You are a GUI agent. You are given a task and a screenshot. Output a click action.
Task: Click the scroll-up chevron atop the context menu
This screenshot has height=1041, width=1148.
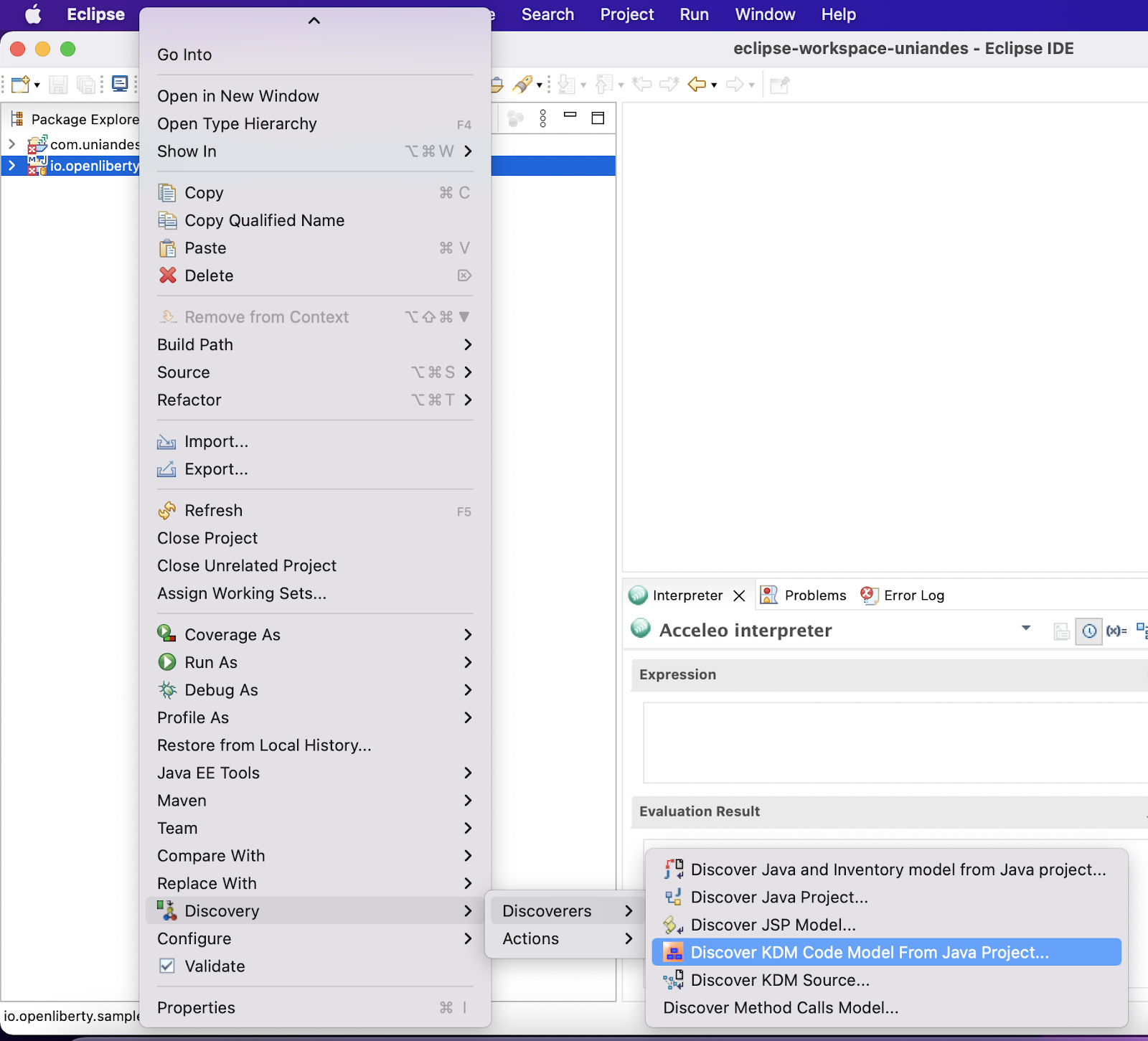click(314, 21)
